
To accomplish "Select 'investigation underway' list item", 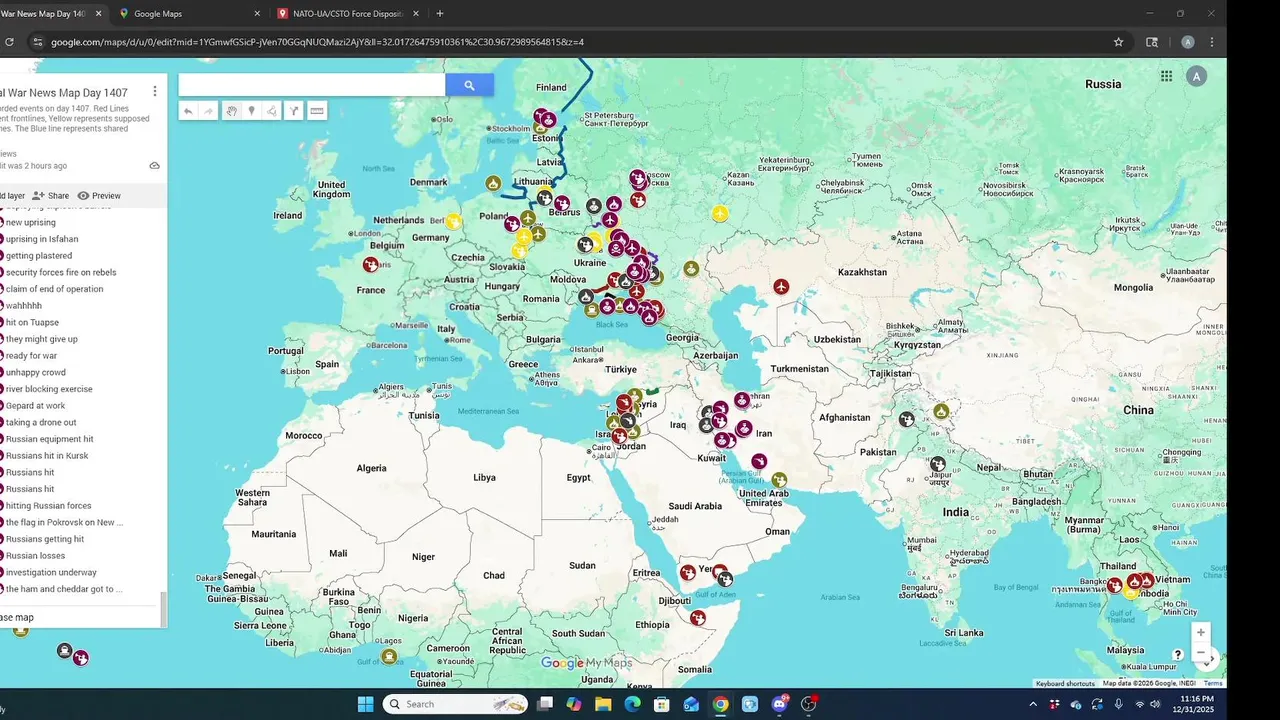I will tap(51, 572).
